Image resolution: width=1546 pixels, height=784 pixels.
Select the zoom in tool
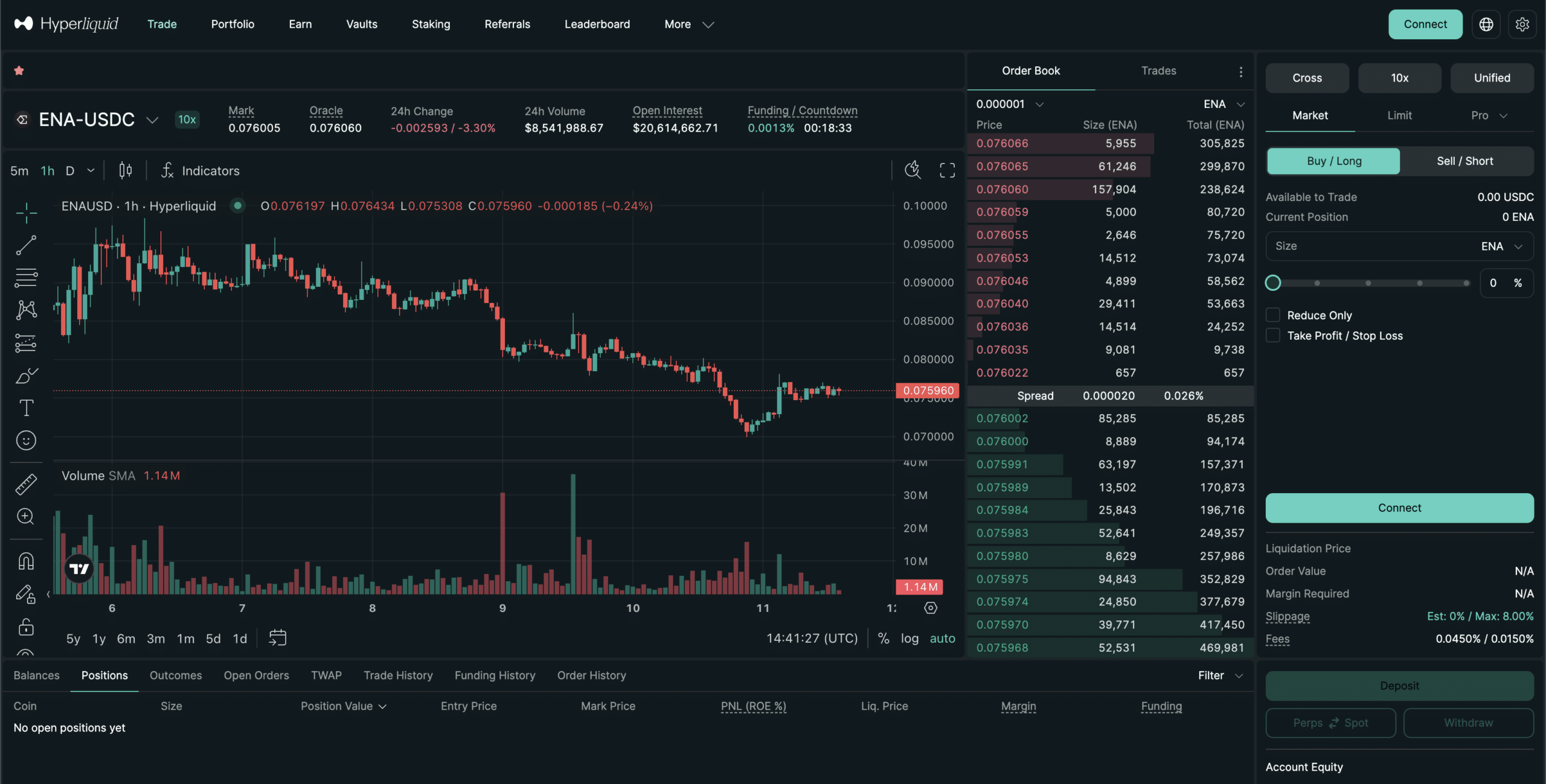[x=26, y=517]
